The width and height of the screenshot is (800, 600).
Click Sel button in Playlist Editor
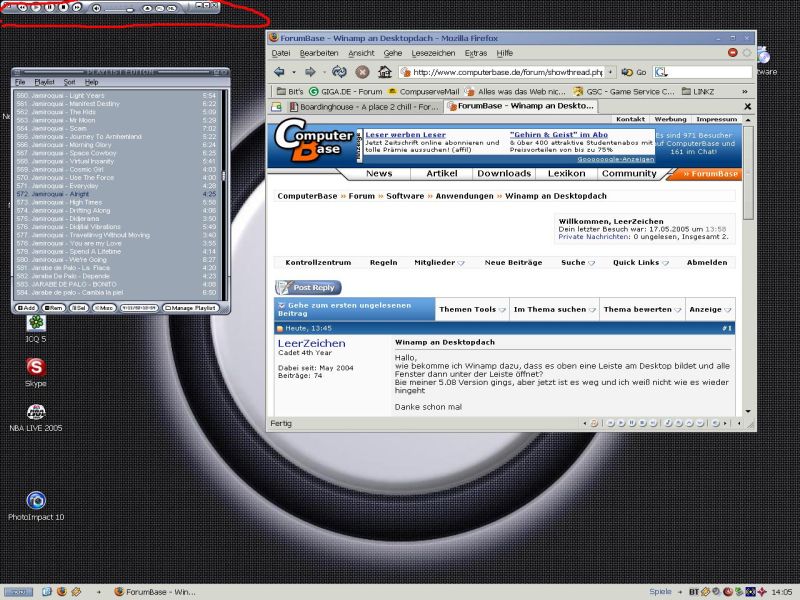point(78,308)
